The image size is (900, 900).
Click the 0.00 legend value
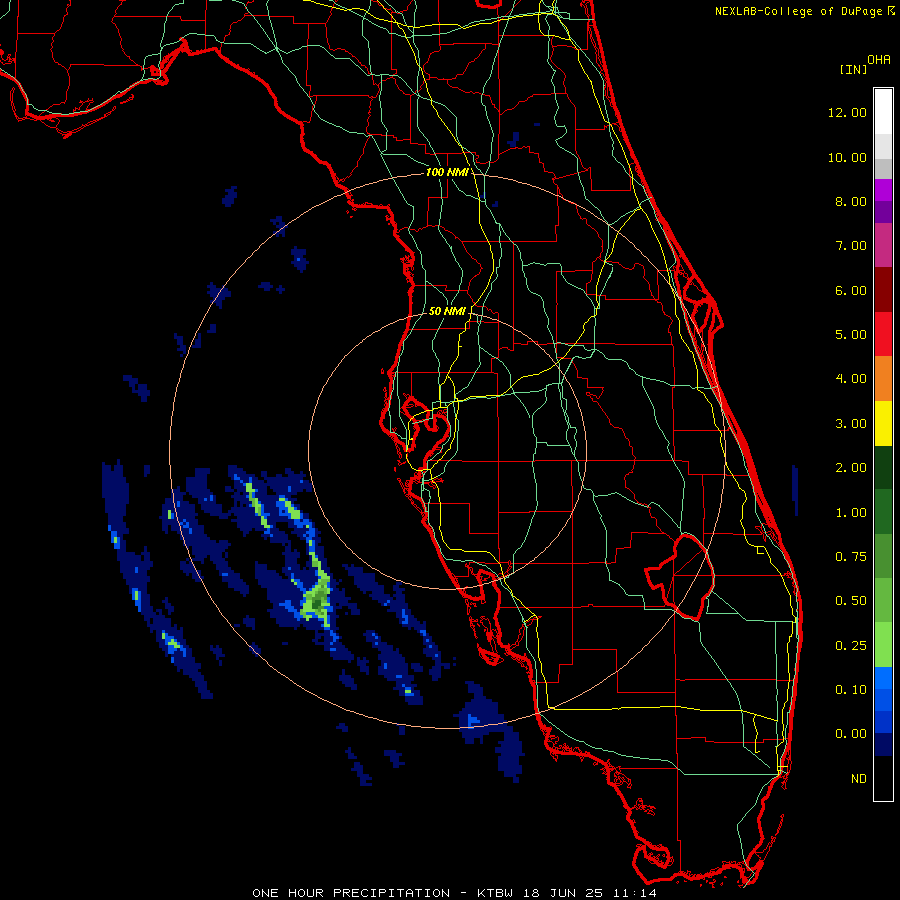tap(851, 734)
